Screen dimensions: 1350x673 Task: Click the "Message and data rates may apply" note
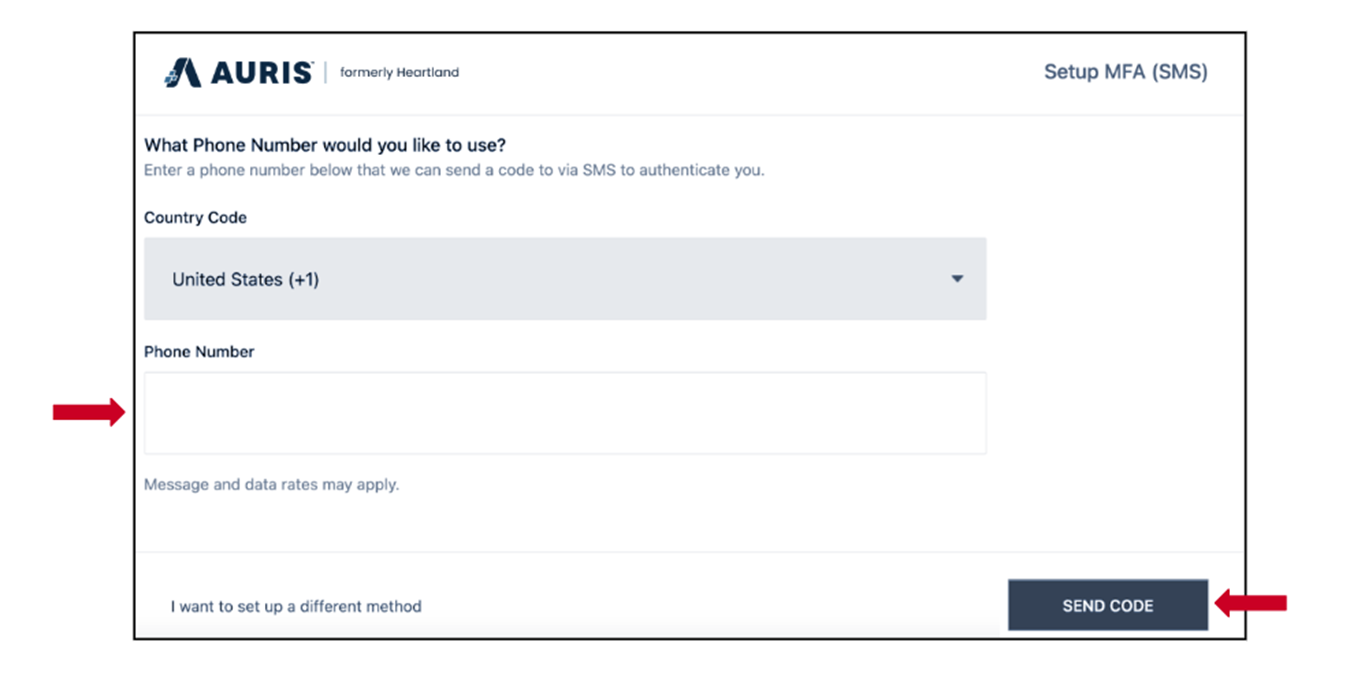tap(271, 485)
